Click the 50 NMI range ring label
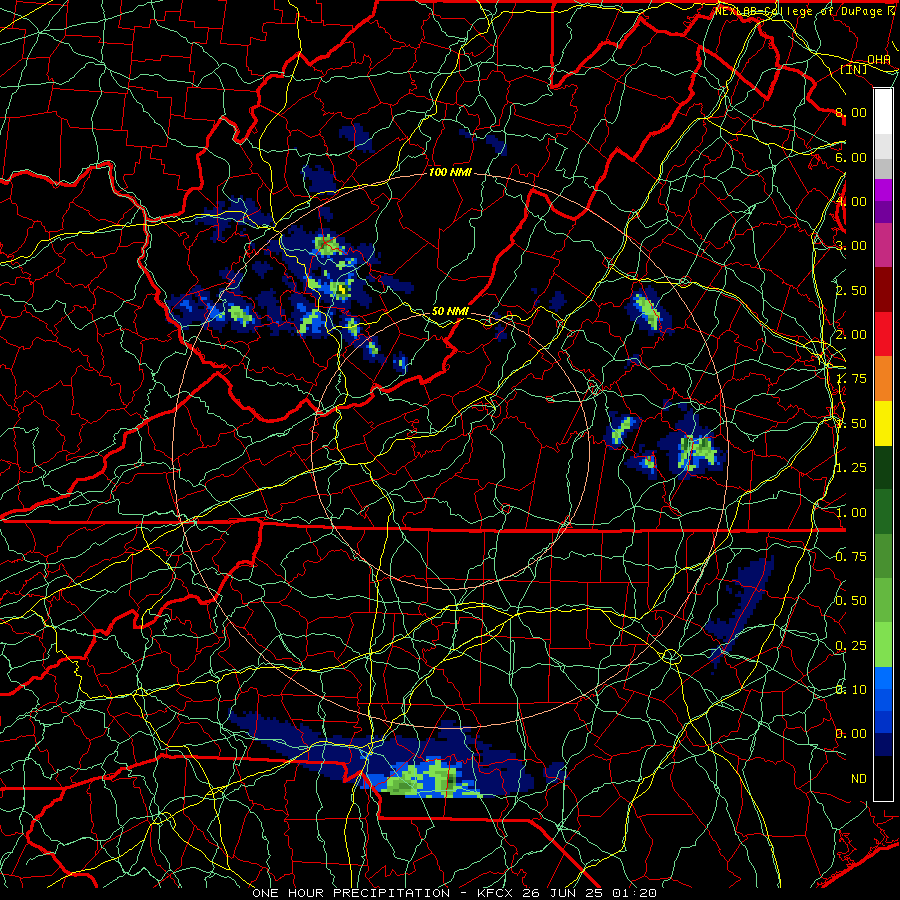The image size is (900, 900). [x=450, y=311]
